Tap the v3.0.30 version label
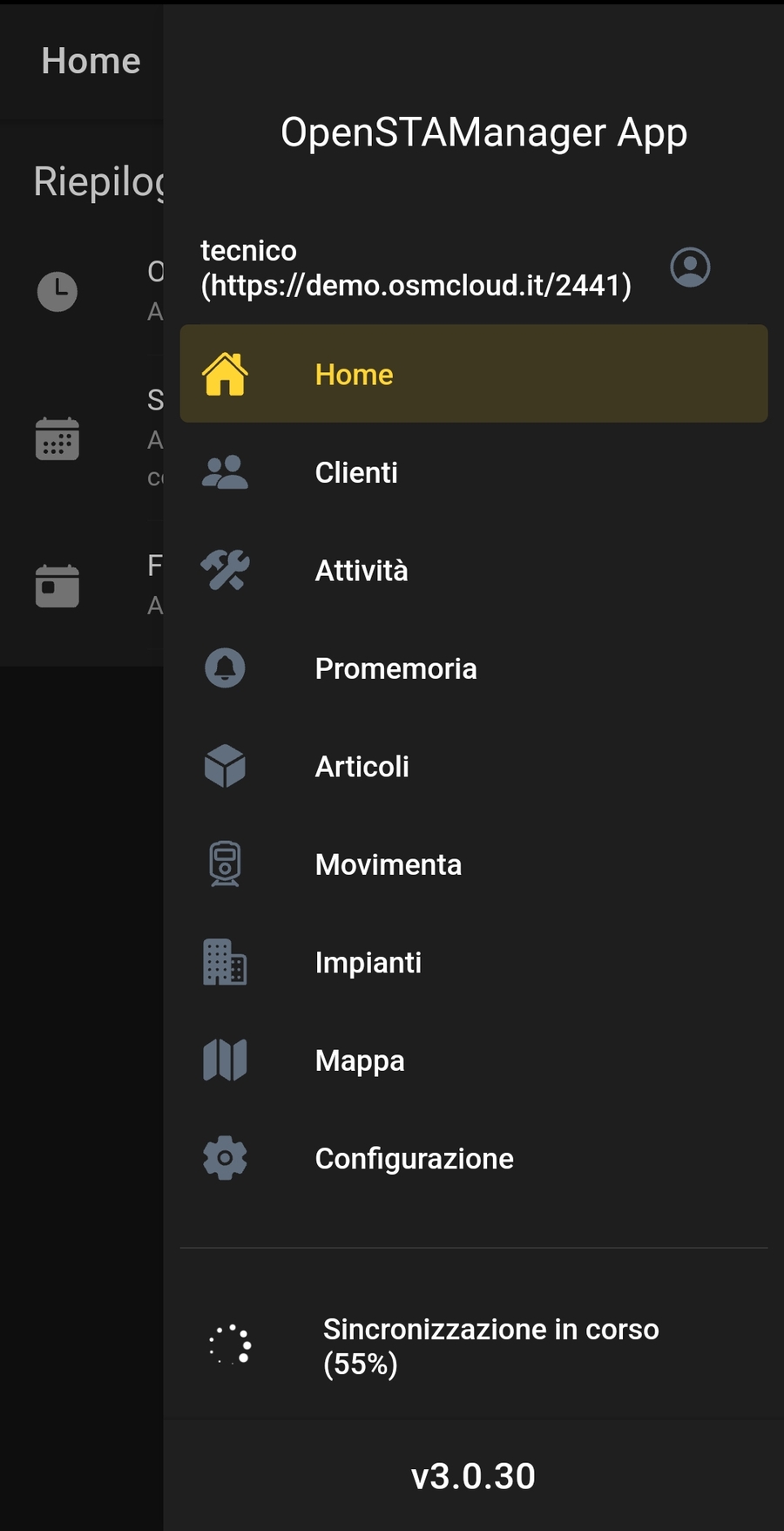 pos(473,1476)
